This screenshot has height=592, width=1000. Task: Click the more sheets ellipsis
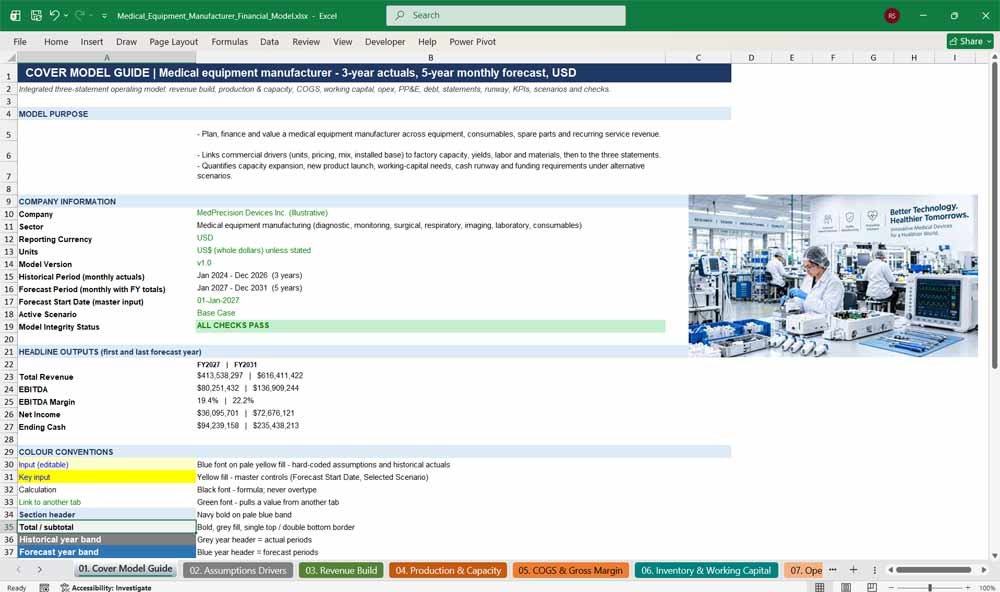click(x=832, y=570)
